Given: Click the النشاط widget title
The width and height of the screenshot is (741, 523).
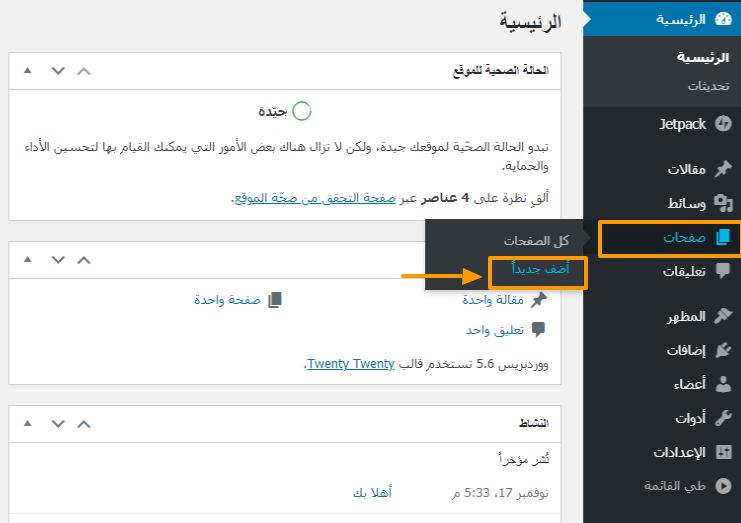Looking at the screenshot, I should [534, 423].
